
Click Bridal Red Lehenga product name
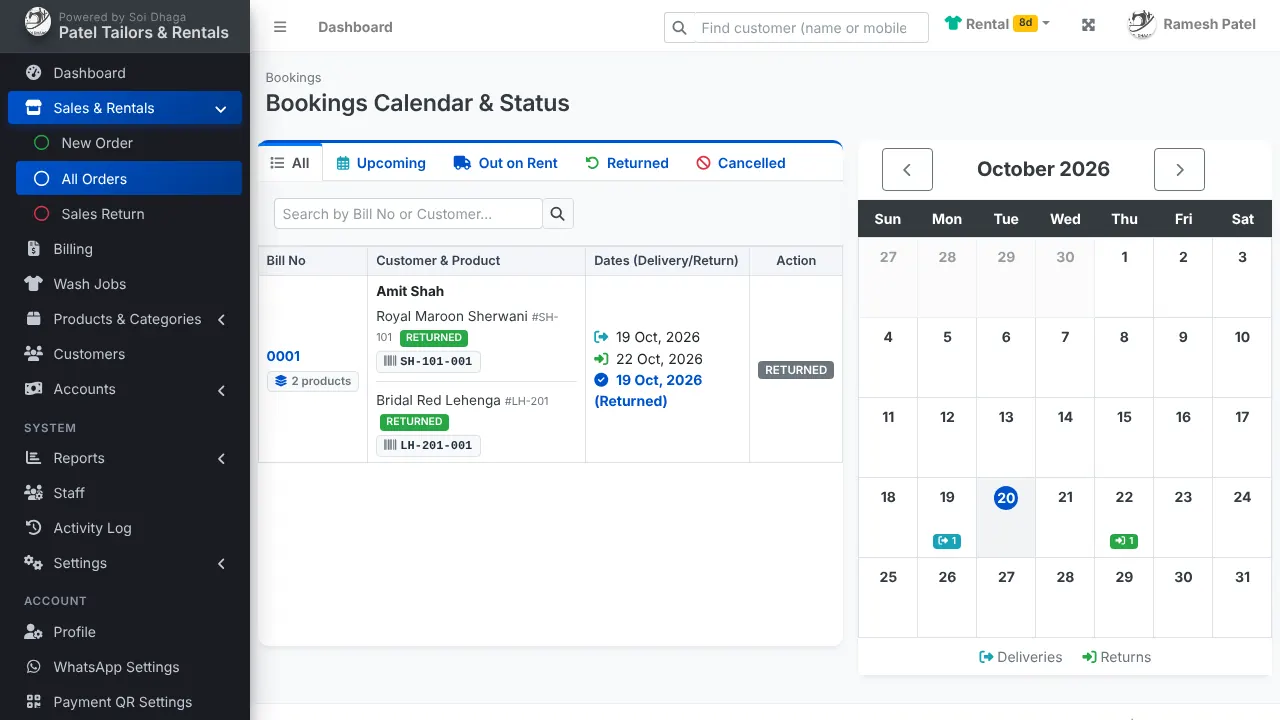(x=438, y=400)
